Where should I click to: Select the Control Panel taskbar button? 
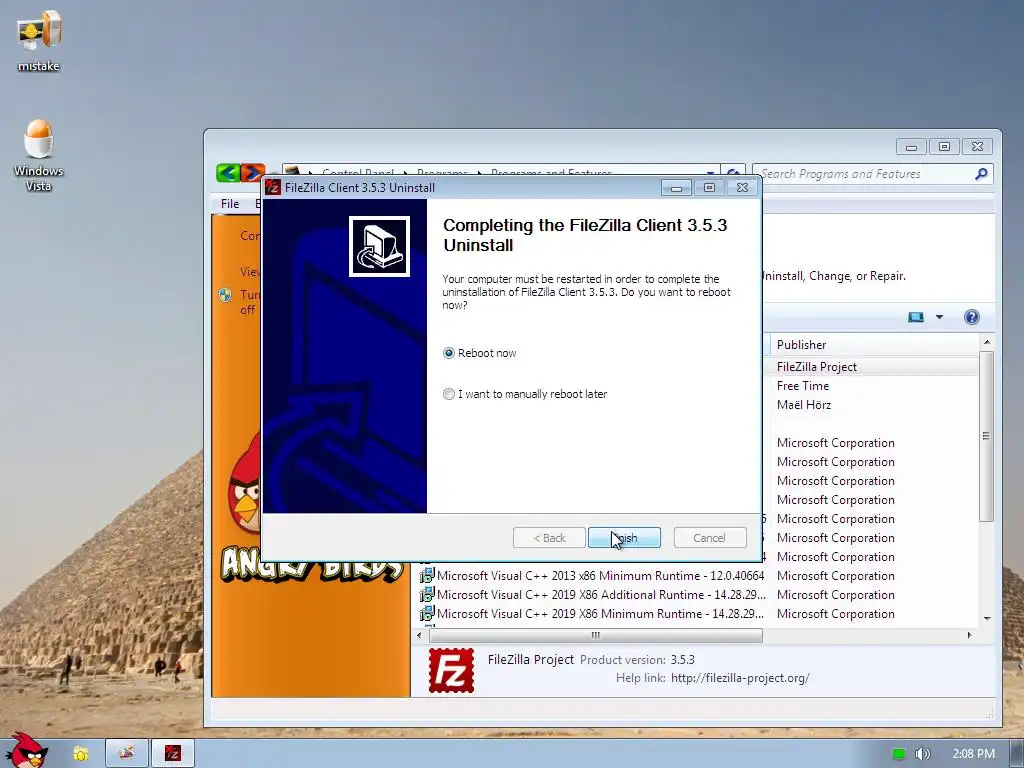click(127, 753)
